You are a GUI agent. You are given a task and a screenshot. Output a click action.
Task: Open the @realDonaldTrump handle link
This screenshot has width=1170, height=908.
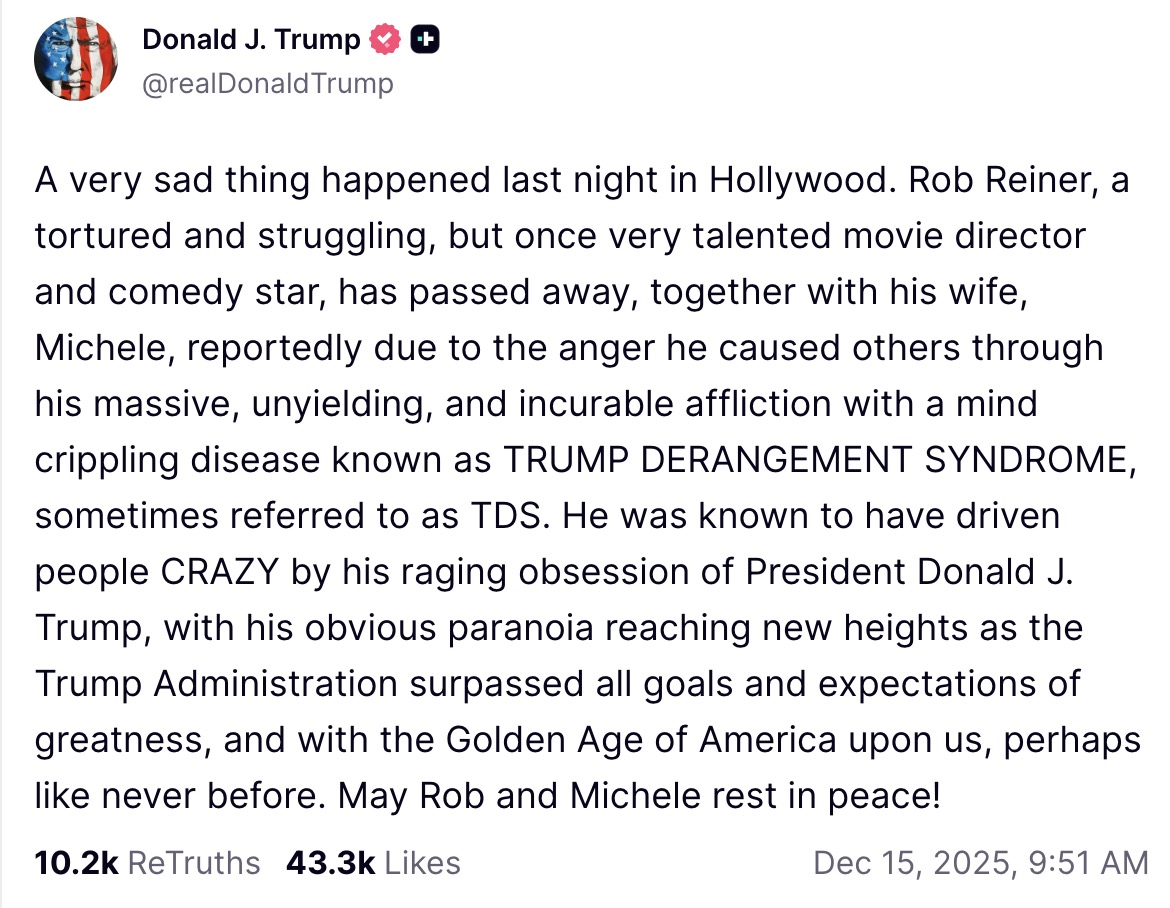point(268,83)
